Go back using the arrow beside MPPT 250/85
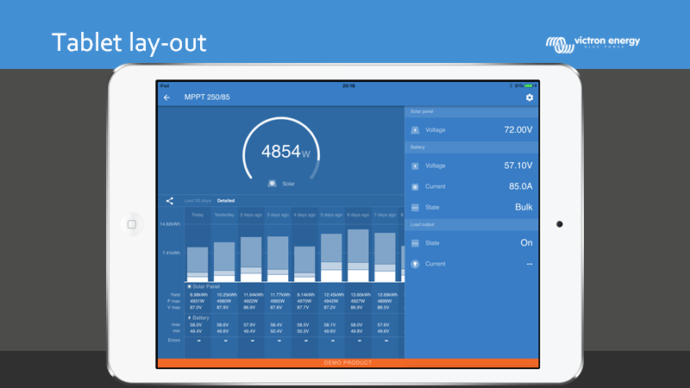The height and width of the screenshot is (388, 690). (x=167, y=98)
